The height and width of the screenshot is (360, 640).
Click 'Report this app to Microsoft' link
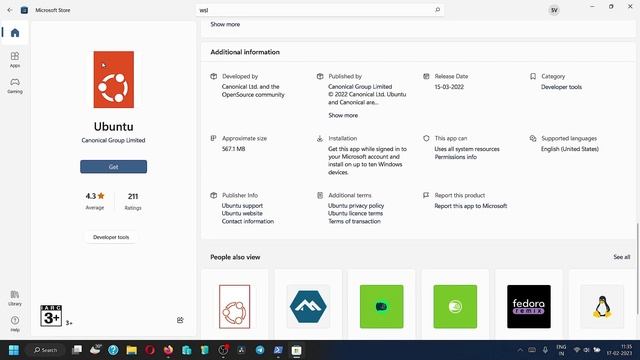[471, 206]
